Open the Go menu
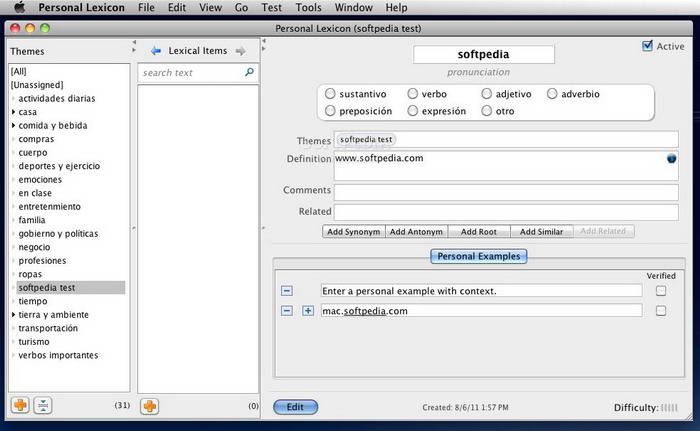Viewport: 700px width, 431px height. (241, 8)
